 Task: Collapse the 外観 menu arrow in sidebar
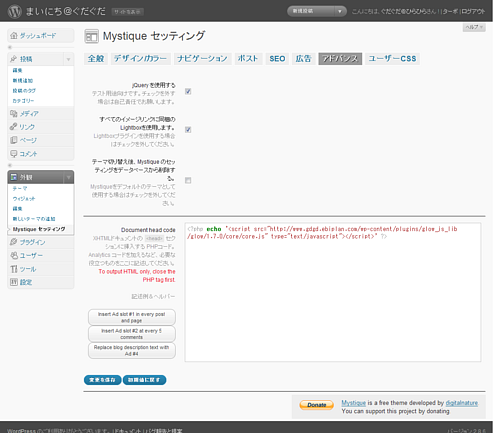click(68, 177)
